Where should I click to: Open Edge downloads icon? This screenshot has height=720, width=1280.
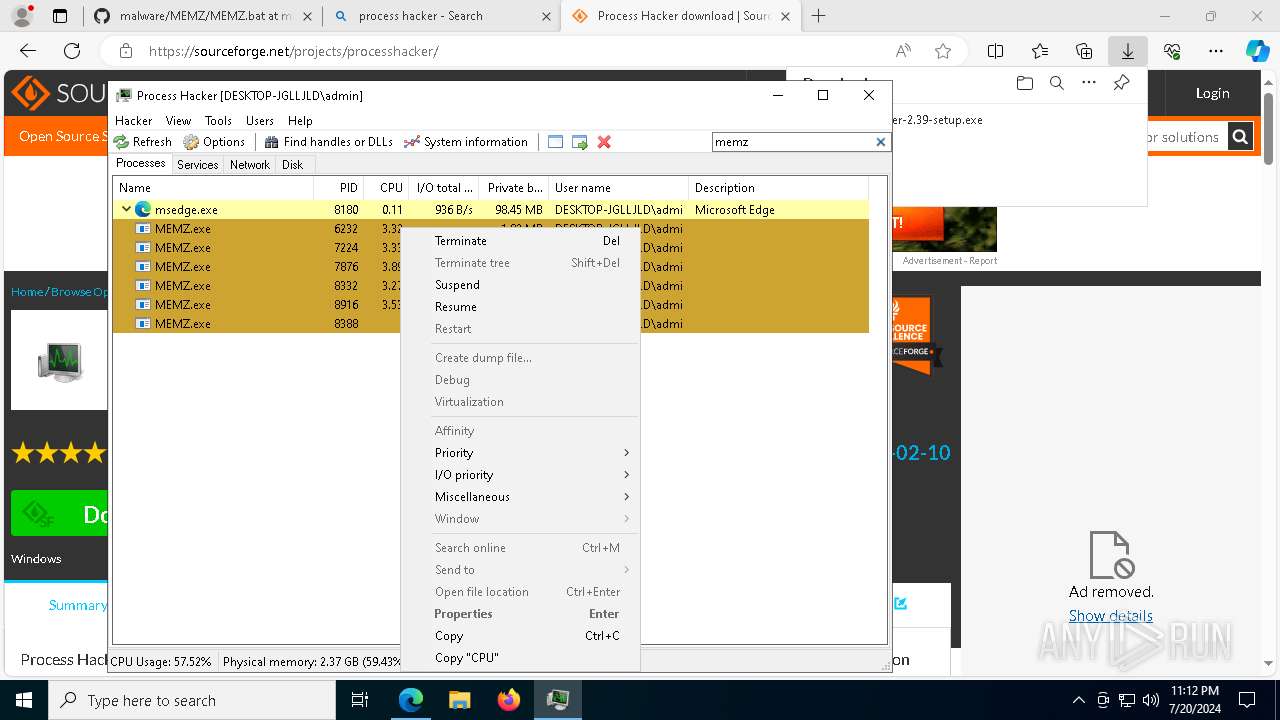click(x=1128, y=51)
